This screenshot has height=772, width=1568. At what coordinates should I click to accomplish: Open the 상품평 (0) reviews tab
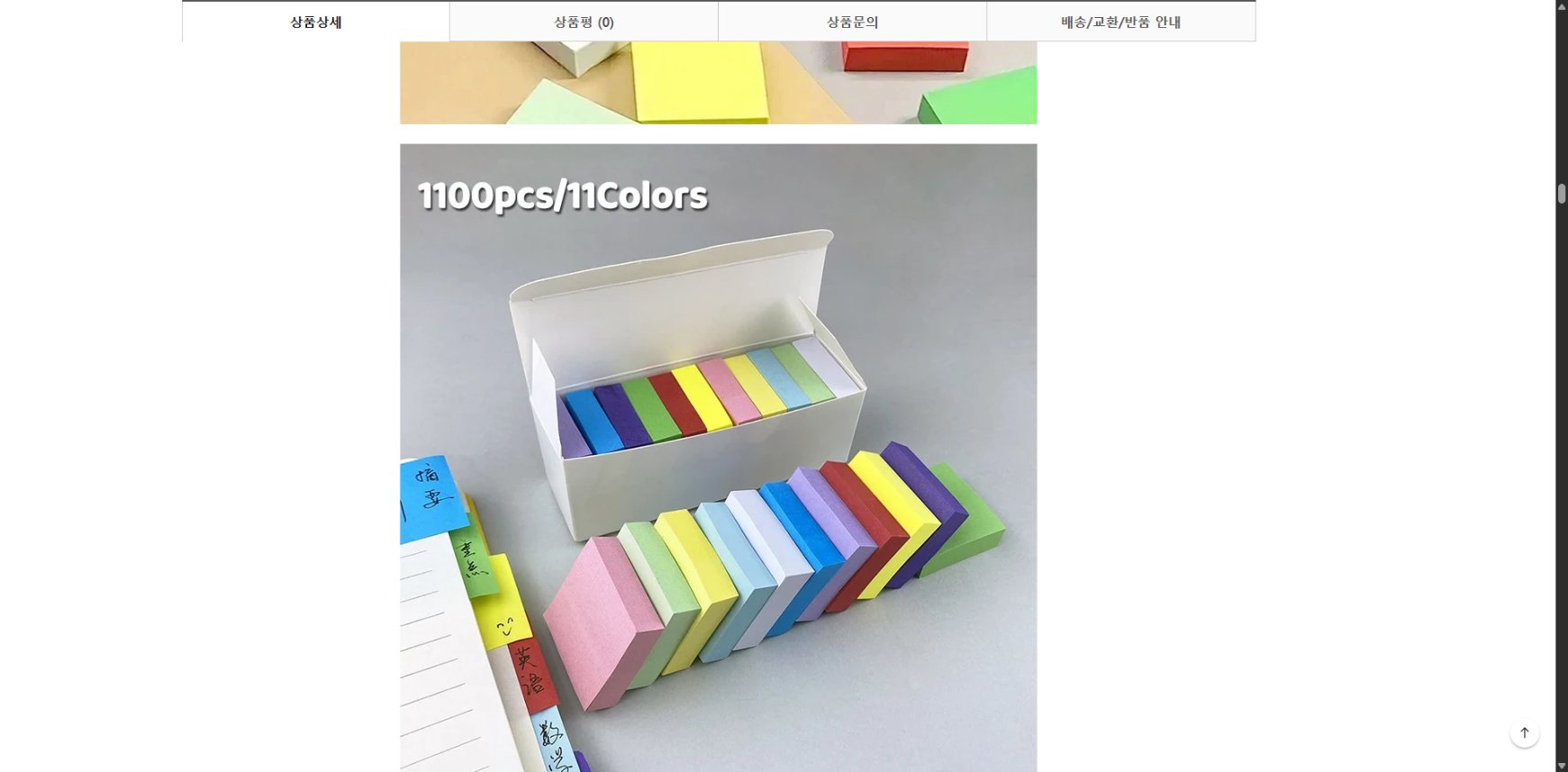[584, 22]
